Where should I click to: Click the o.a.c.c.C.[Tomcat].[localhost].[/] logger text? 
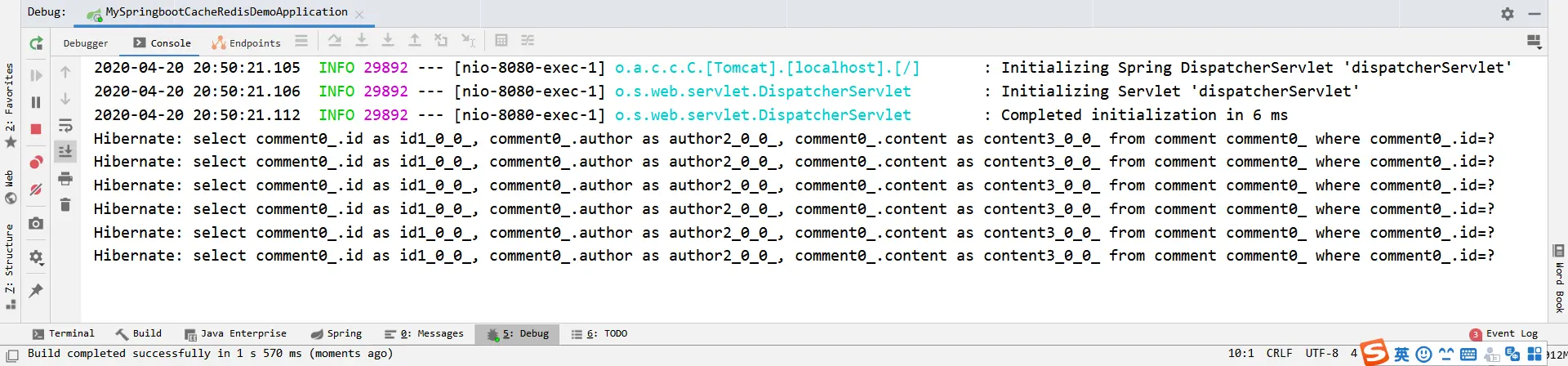(767, 68)
